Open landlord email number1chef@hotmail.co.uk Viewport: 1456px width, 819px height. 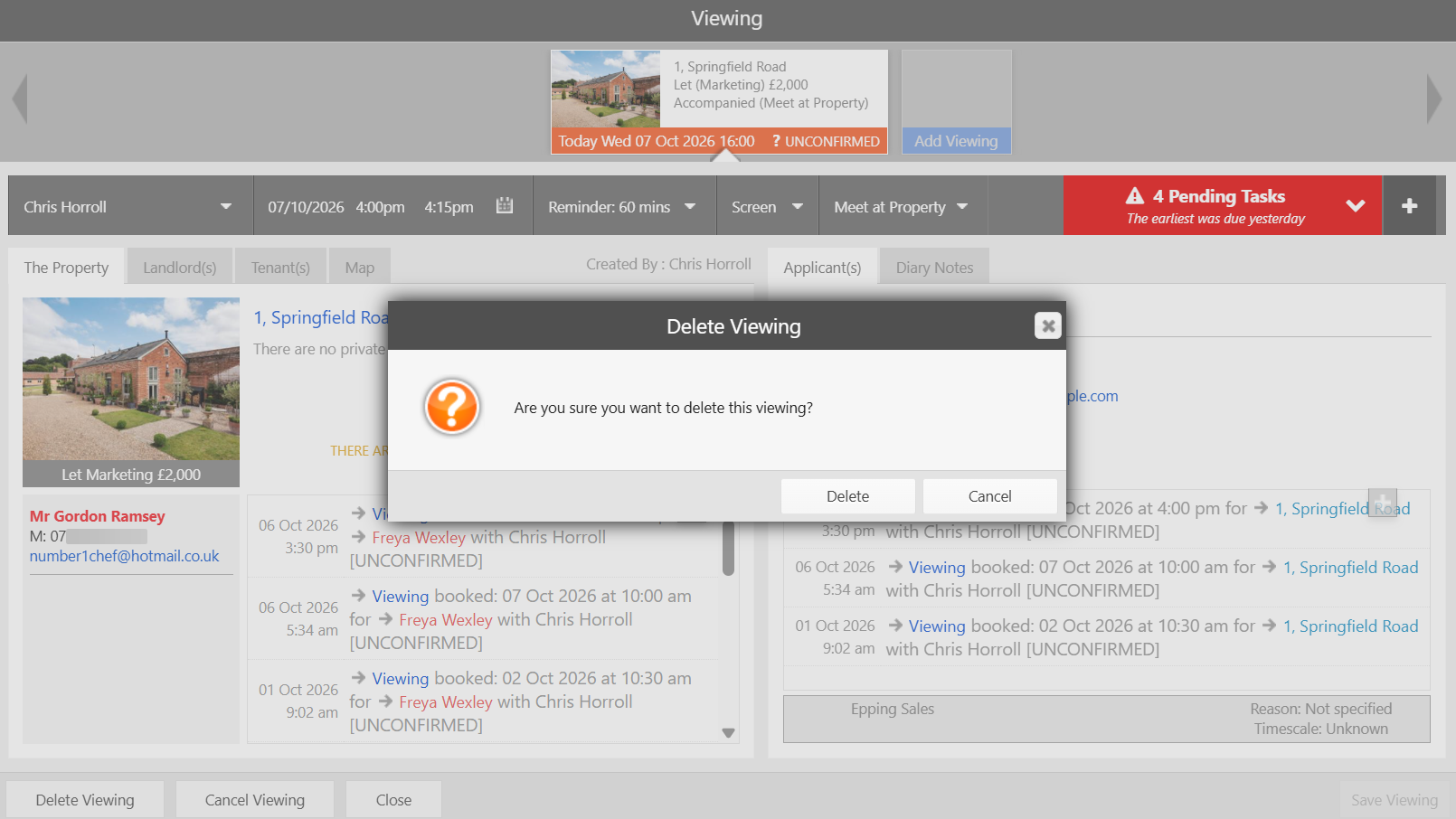coord(124,556)
